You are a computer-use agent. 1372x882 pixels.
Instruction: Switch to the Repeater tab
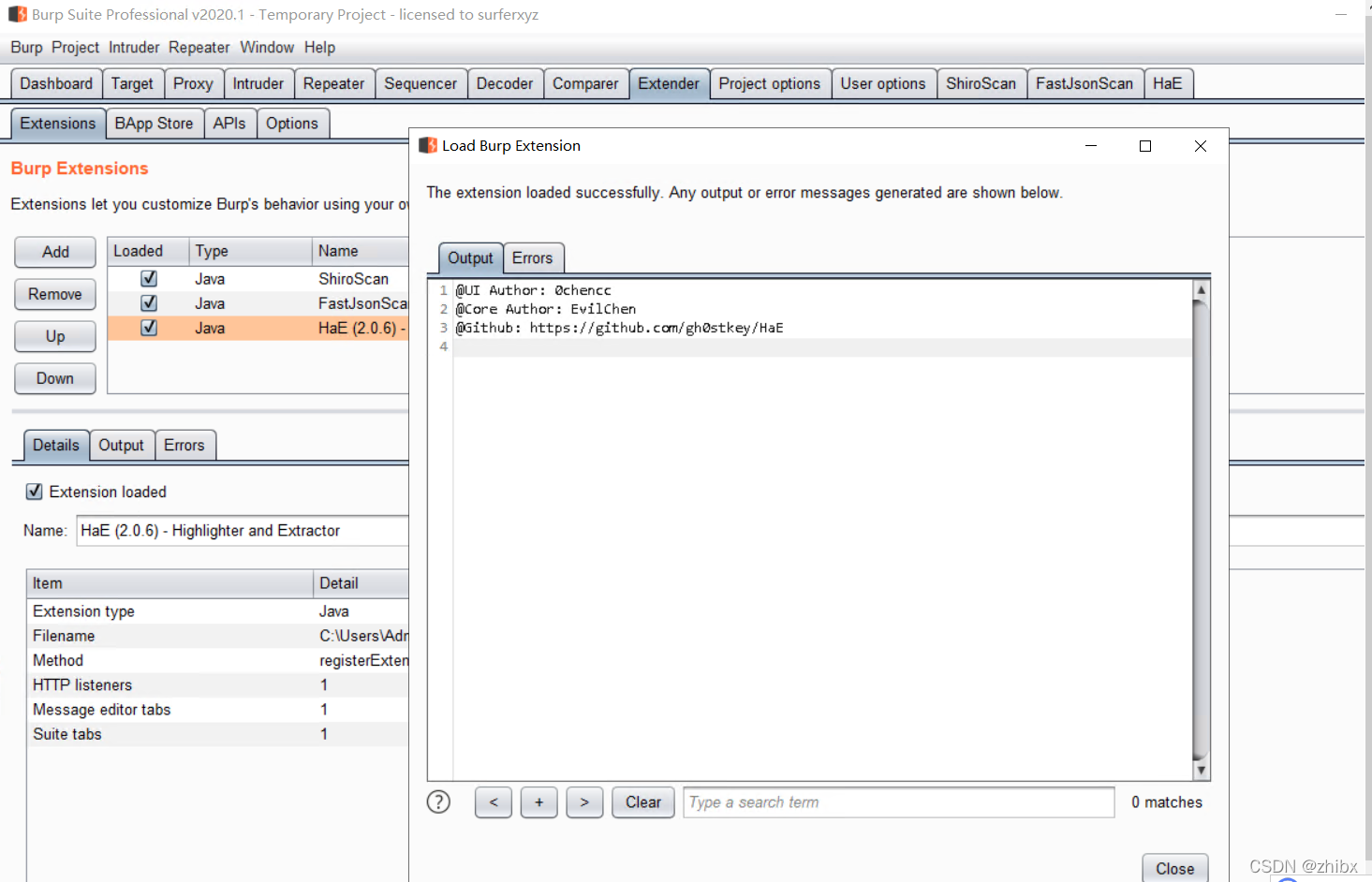pos(334,83)
